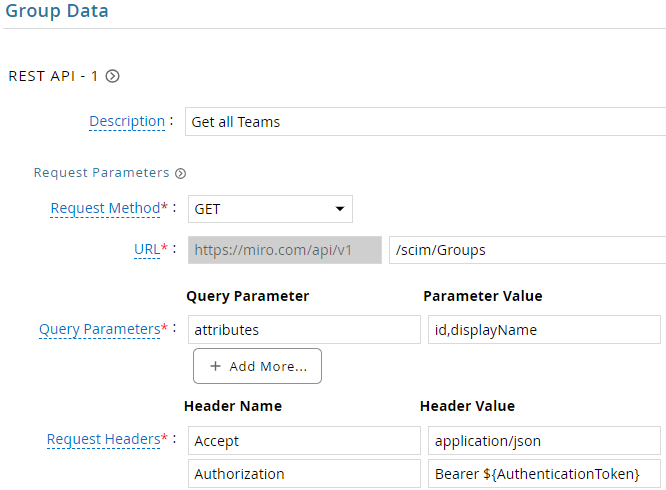Click the Request Headers label link
Viewport: 666px width, 490px height.
[x=104, y=439]
